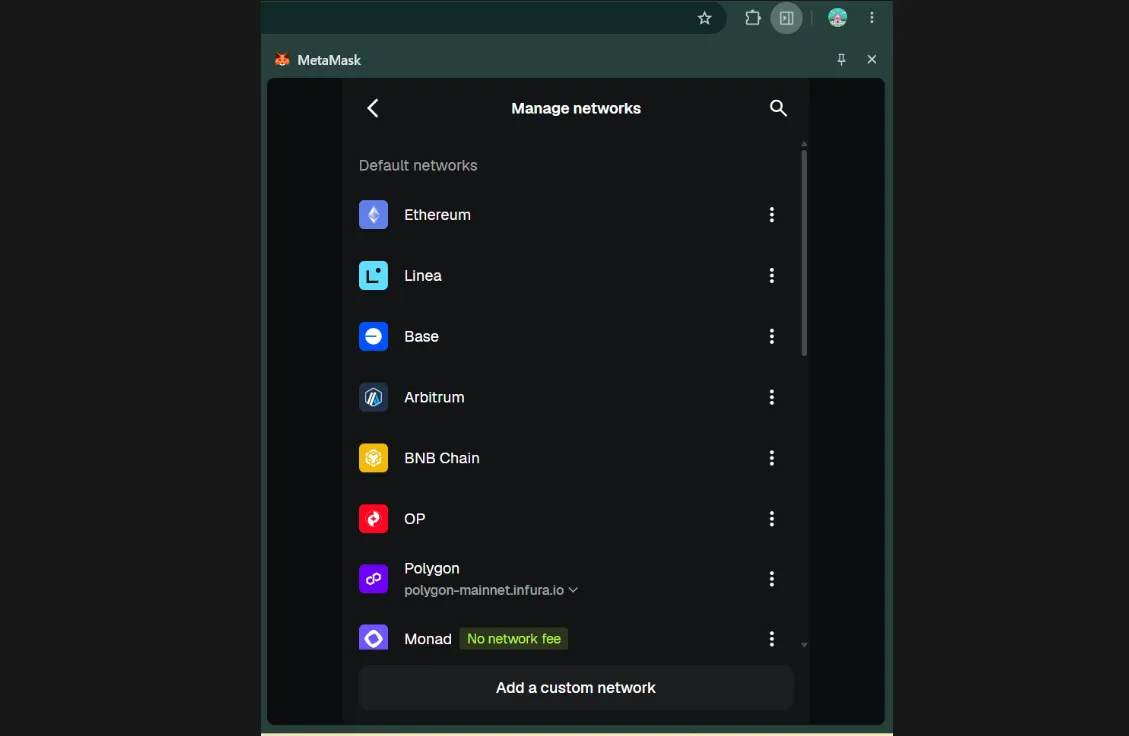Click the Ethereum network logo
This screenshot has height=736, width=1129.
click(x=373, y=215)
